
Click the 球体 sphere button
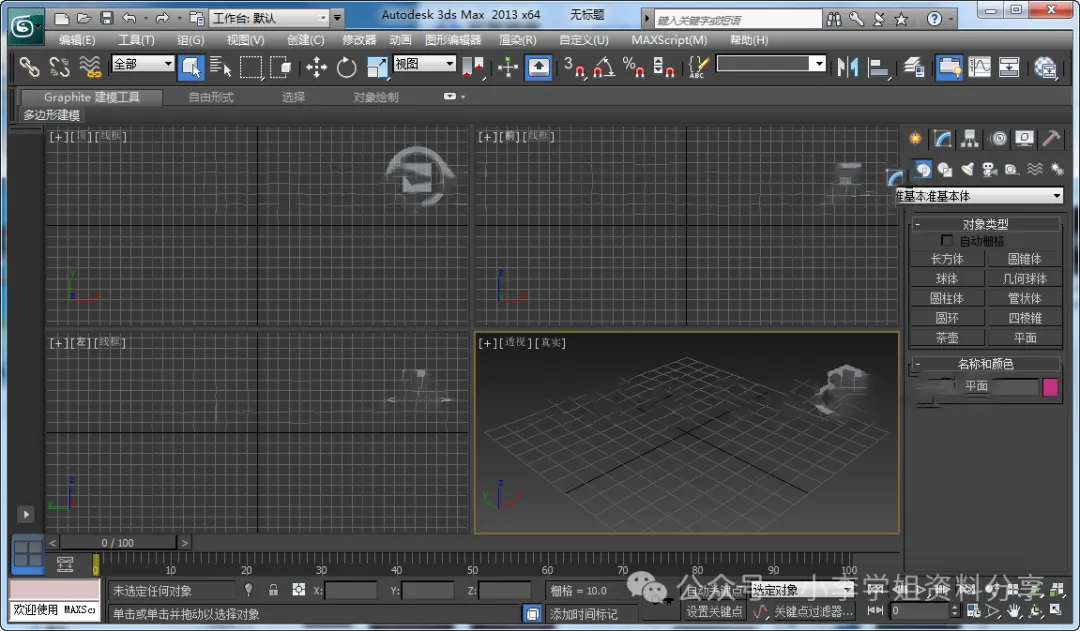(x=946, y=278)
